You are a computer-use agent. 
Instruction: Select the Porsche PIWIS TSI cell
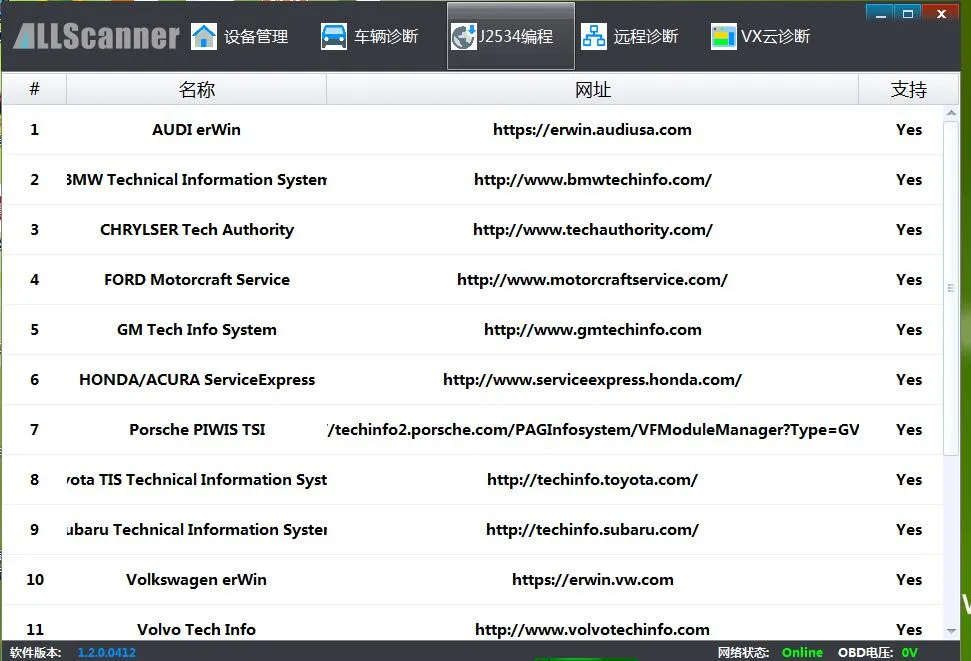point(196,430)
